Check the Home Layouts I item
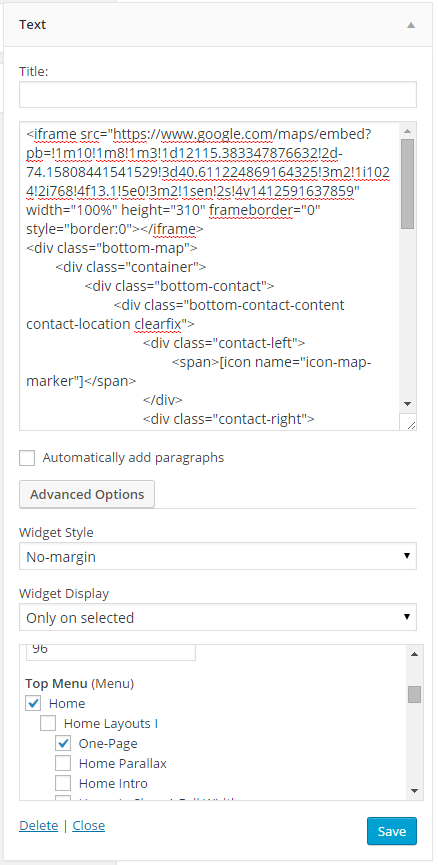This screenshot has height=865, width=438. [48, 723]
